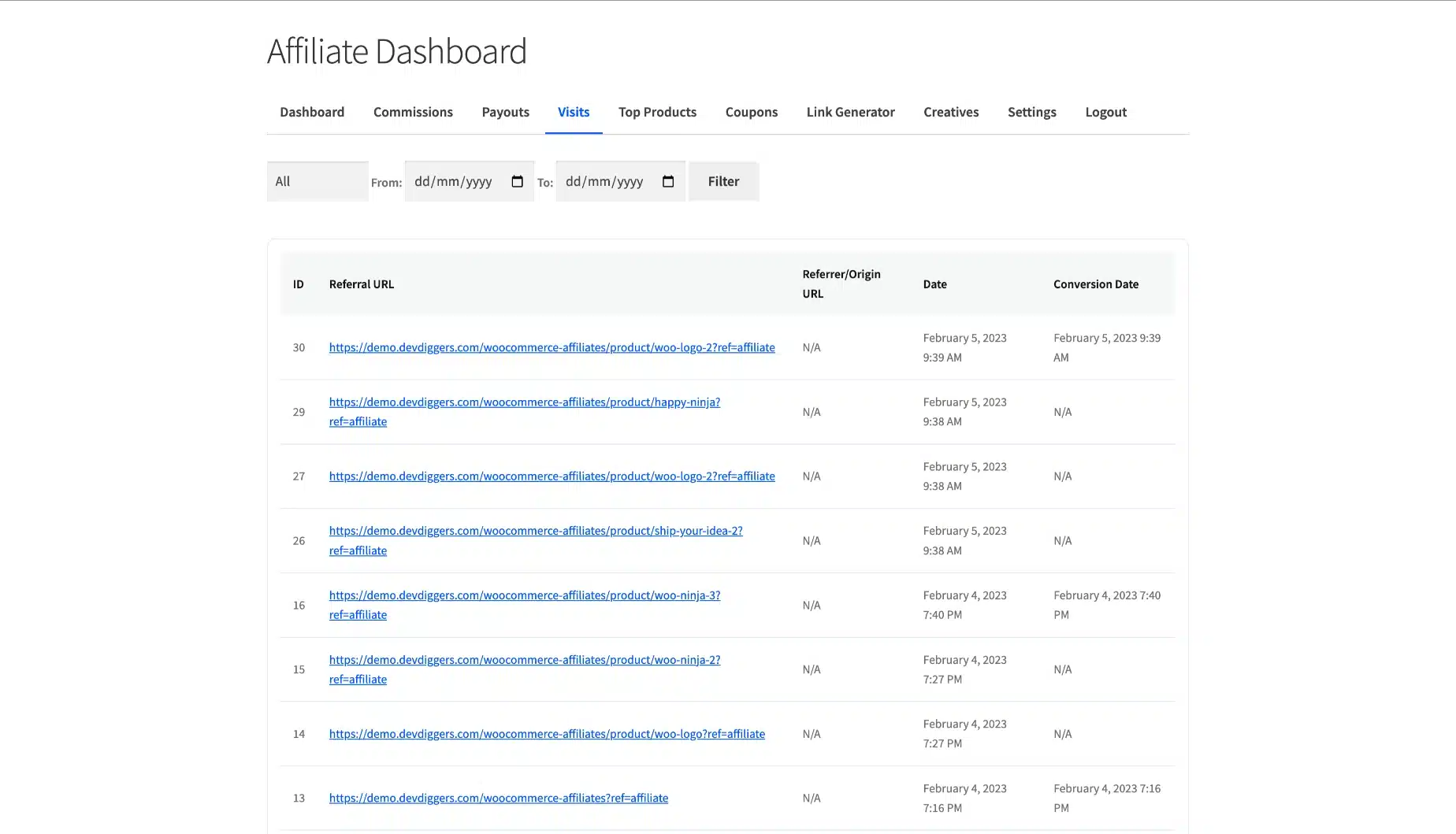Click the woo-logo referral link for ID 14

(546, 734)
